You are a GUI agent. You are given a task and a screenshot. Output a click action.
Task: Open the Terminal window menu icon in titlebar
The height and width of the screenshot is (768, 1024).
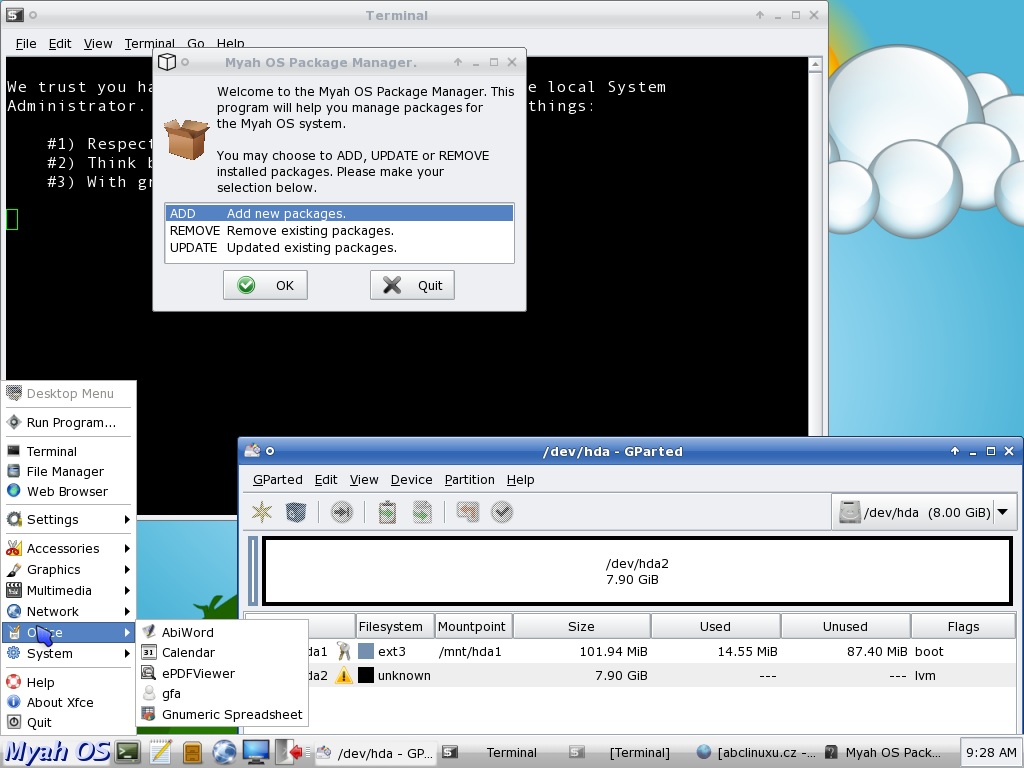(x=14, y=15)
